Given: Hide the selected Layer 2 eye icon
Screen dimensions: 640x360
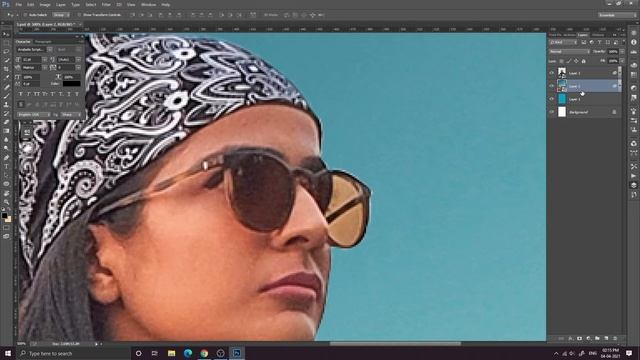Looking at the screenshot, I should point(552,86).
